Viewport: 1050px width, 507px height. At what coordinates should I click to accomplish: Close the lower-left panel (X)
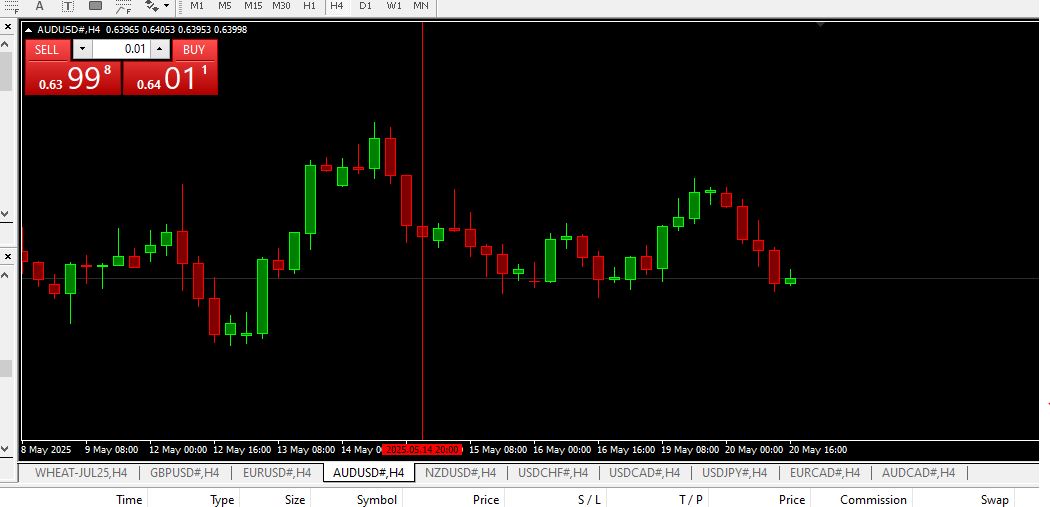[x=7, y=256]
